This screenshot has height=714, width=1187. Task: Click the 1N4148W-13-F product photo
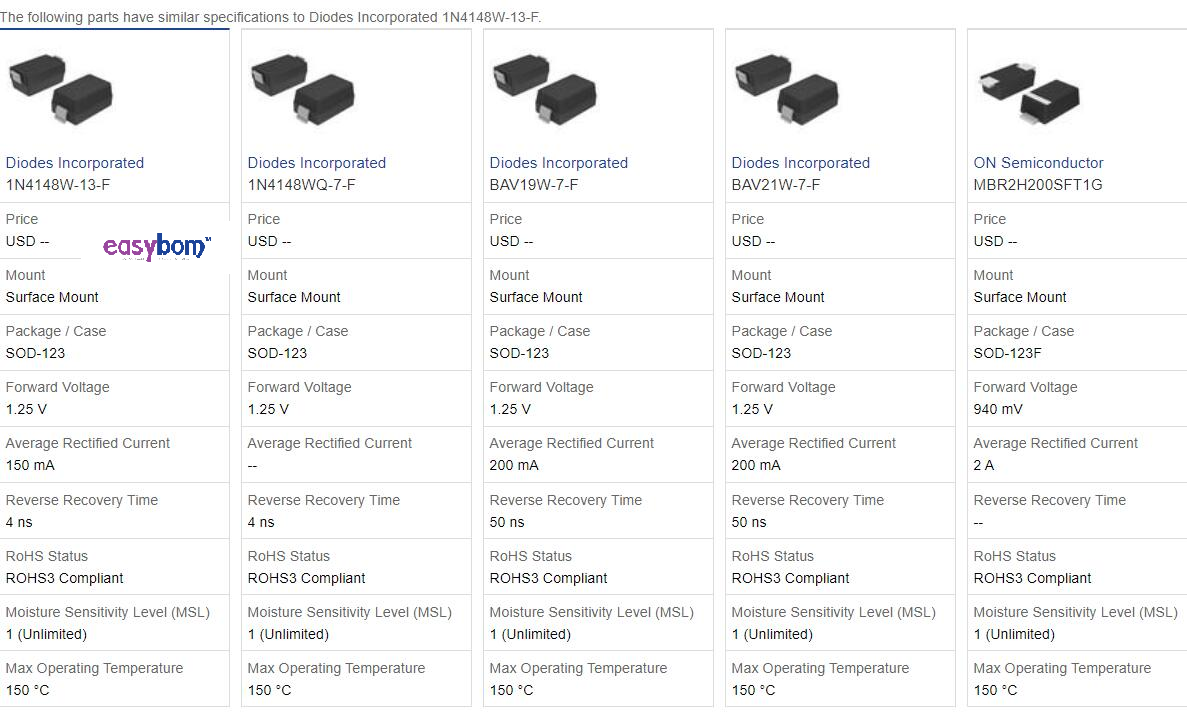[x=60, y=90]
